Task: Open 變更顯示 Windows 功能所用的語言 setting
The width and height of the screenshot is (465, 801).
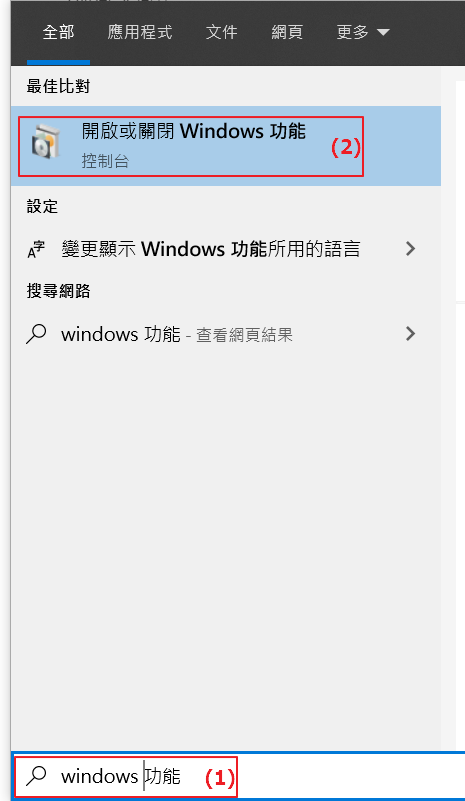Action: [225, 249]
